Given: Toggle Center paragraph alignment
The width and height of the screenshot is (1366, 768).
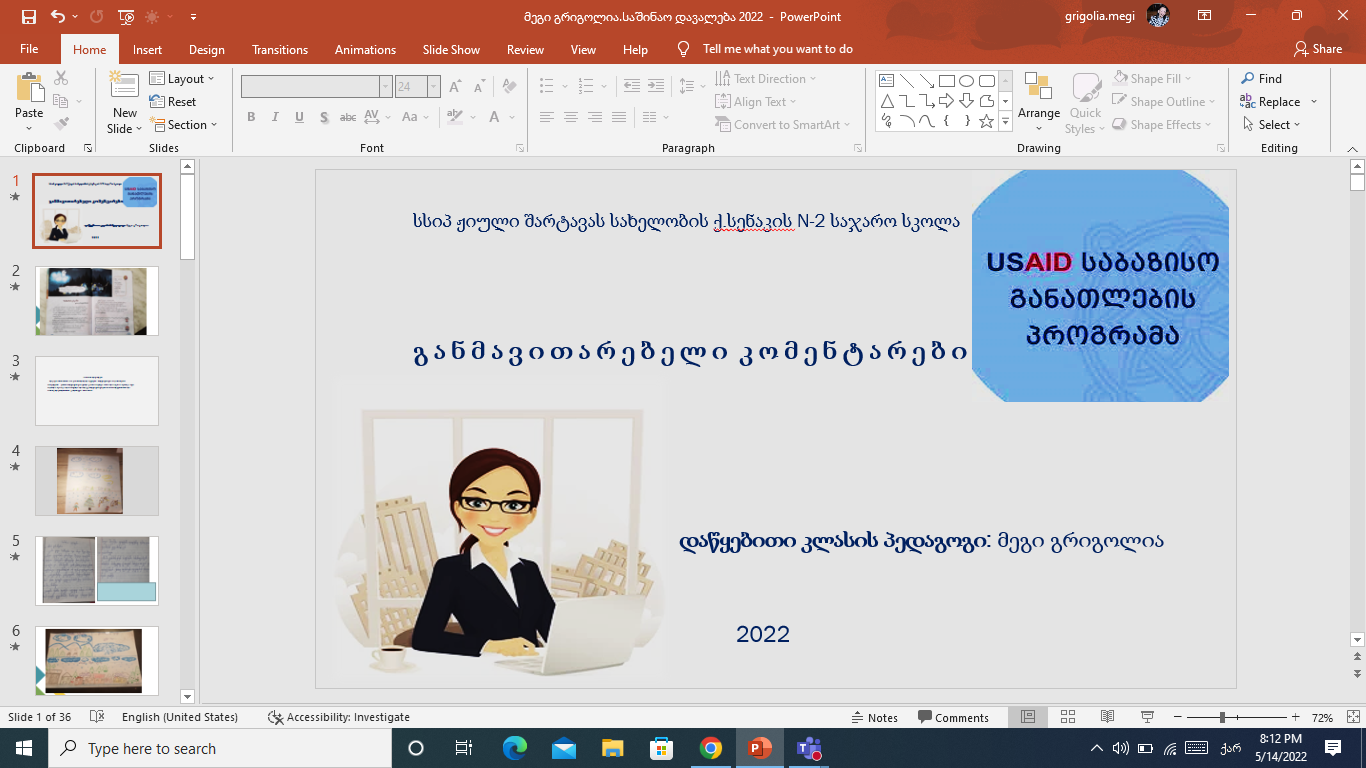Looking at the screenshot, I should 571,117.
